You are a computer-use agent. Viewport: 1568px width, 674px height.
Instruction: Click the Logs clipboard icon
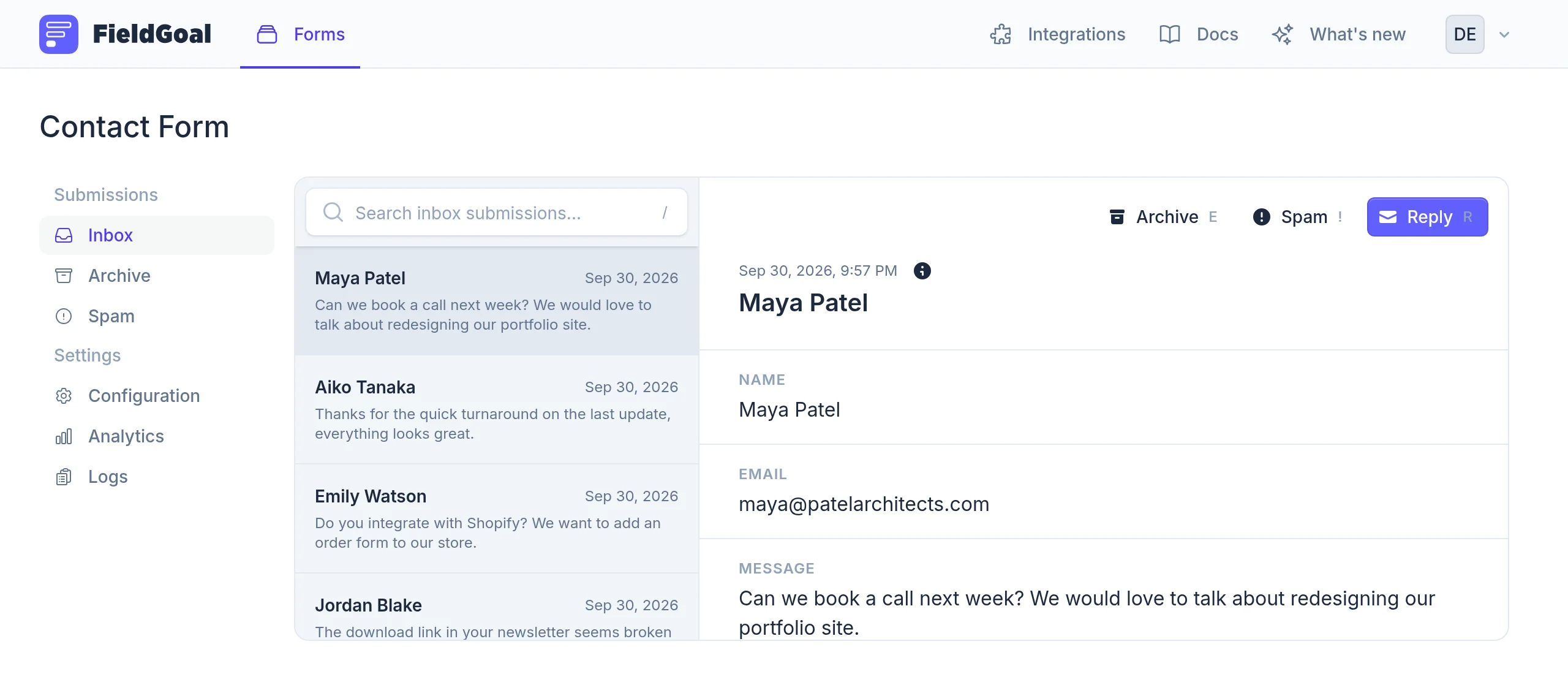pyautogui.click(x=64, y=477)
